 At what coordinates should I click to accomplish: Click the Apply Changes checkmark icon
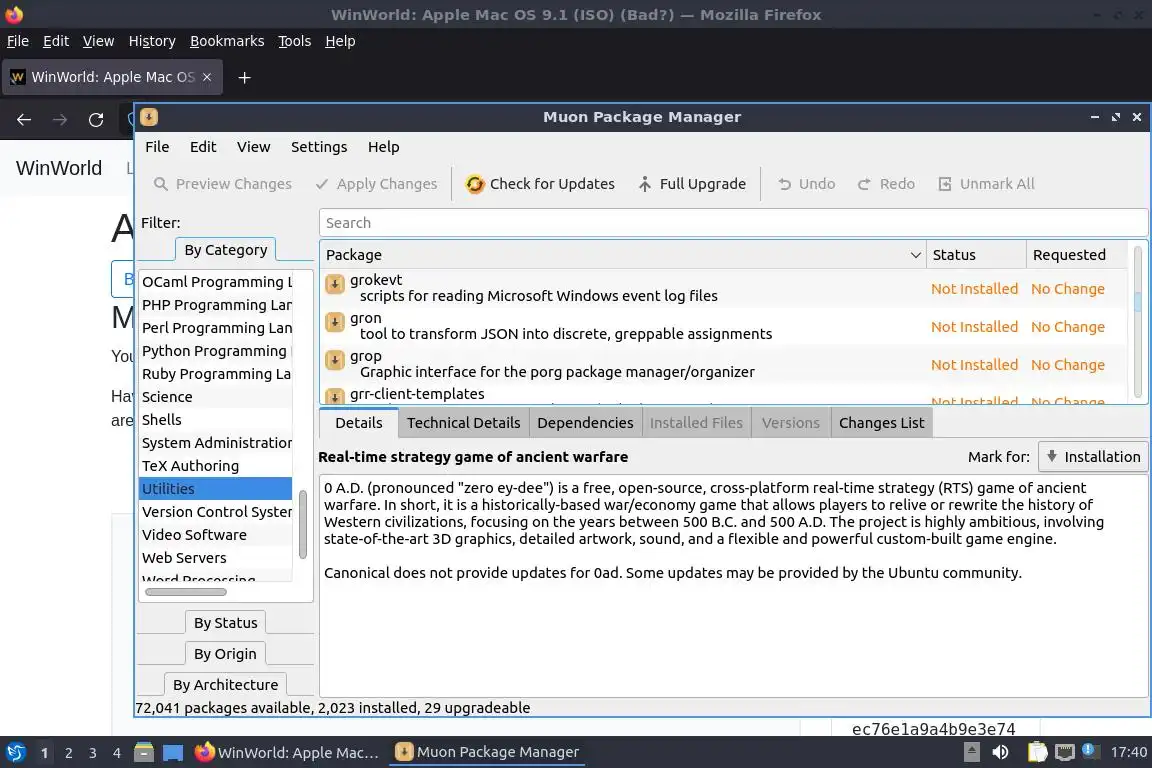point(322,184)
